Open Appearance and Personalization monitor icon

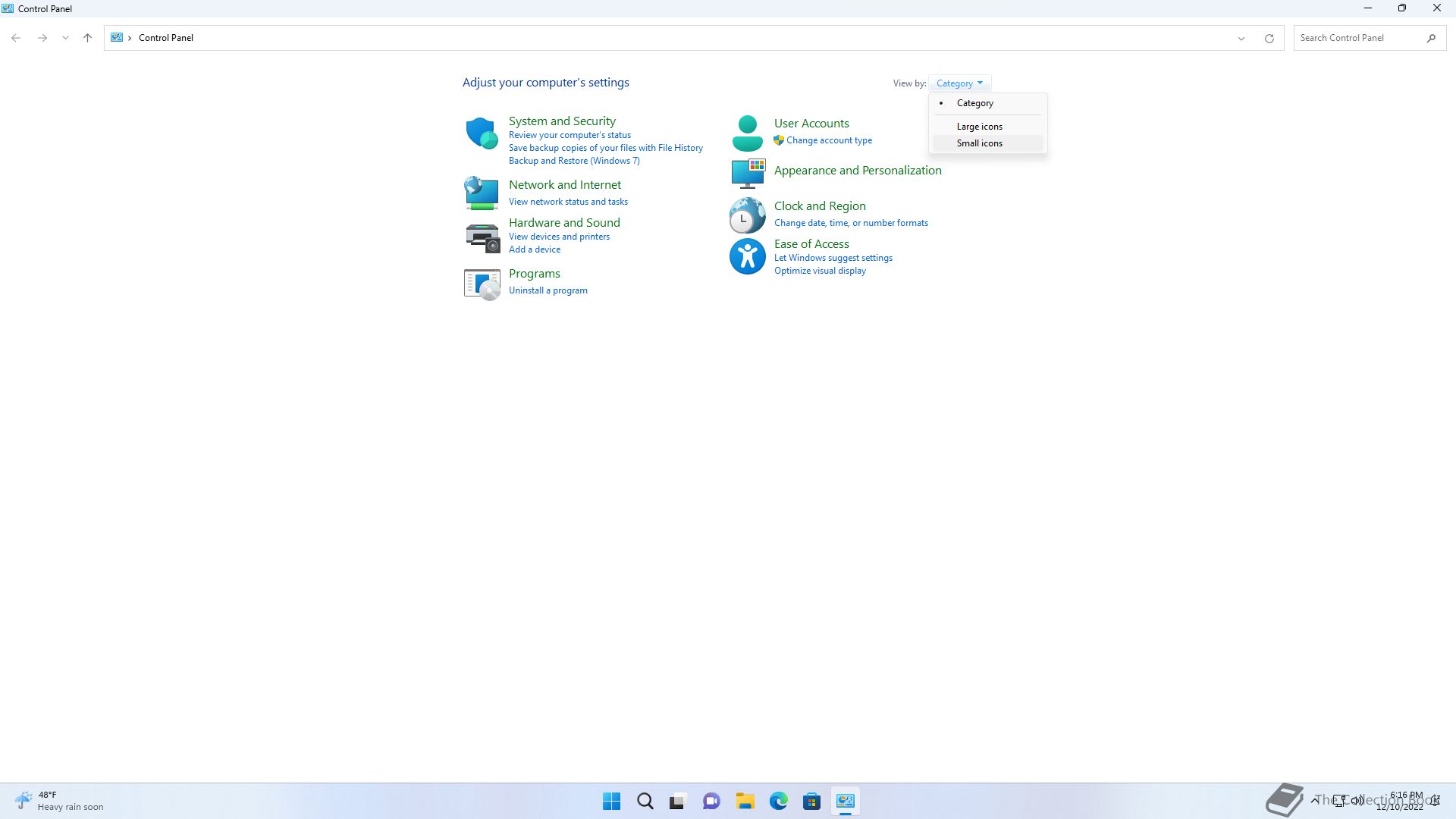pyautogui.click(x=747, y=173)
